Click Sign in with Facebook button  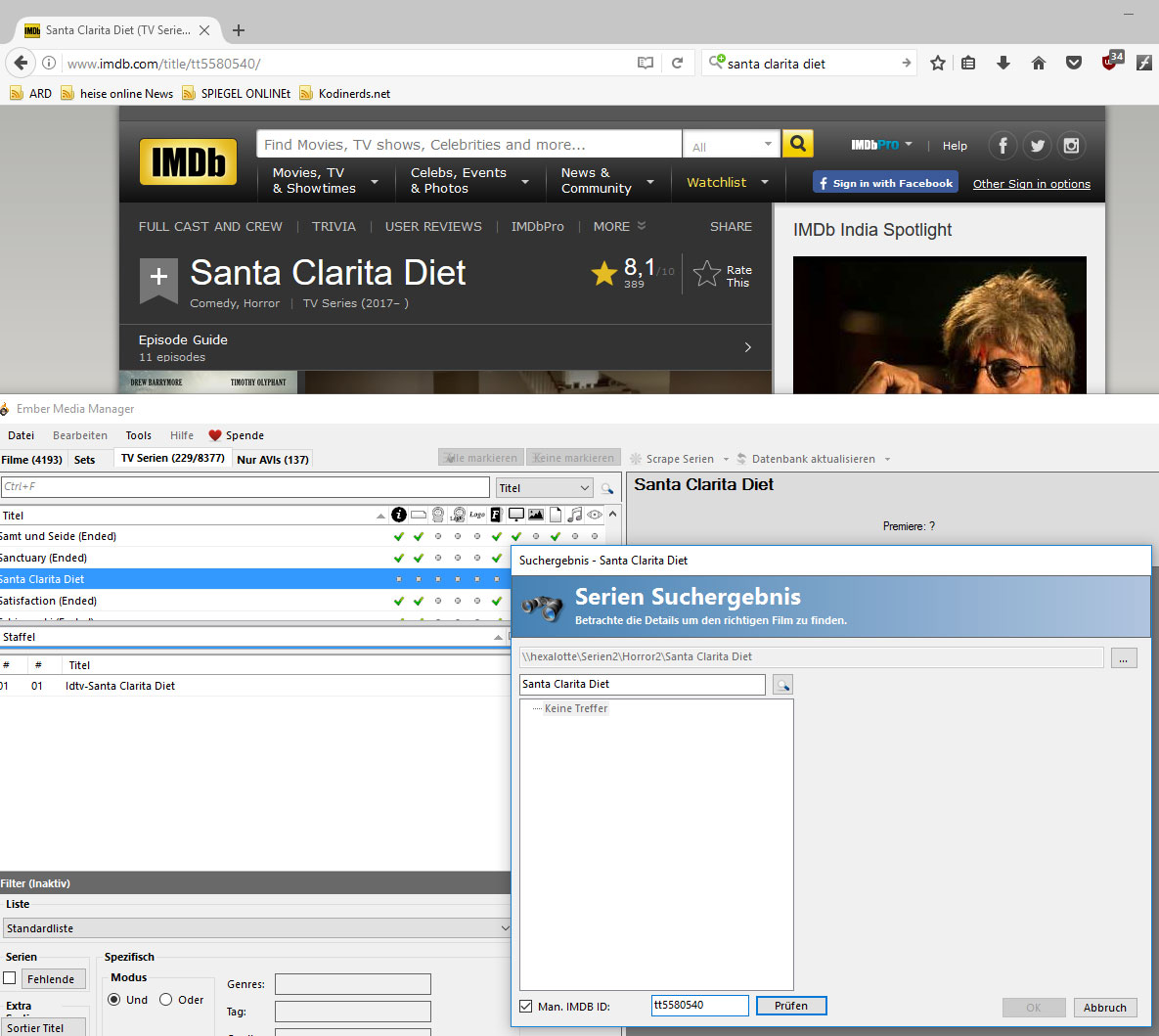click(x=885, y=183)
